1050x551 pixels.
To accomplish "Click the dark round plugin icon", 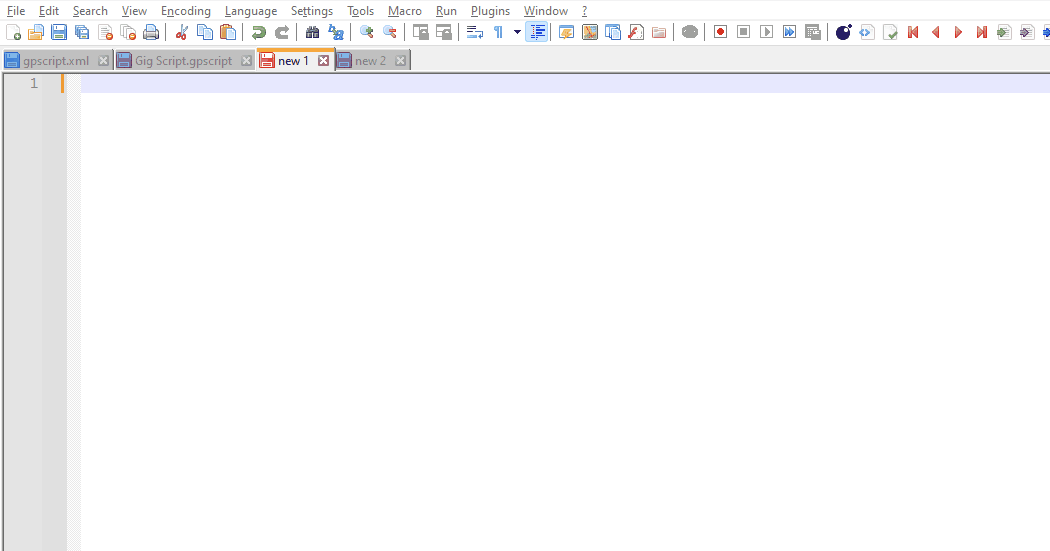I will [x=844, y=32].
